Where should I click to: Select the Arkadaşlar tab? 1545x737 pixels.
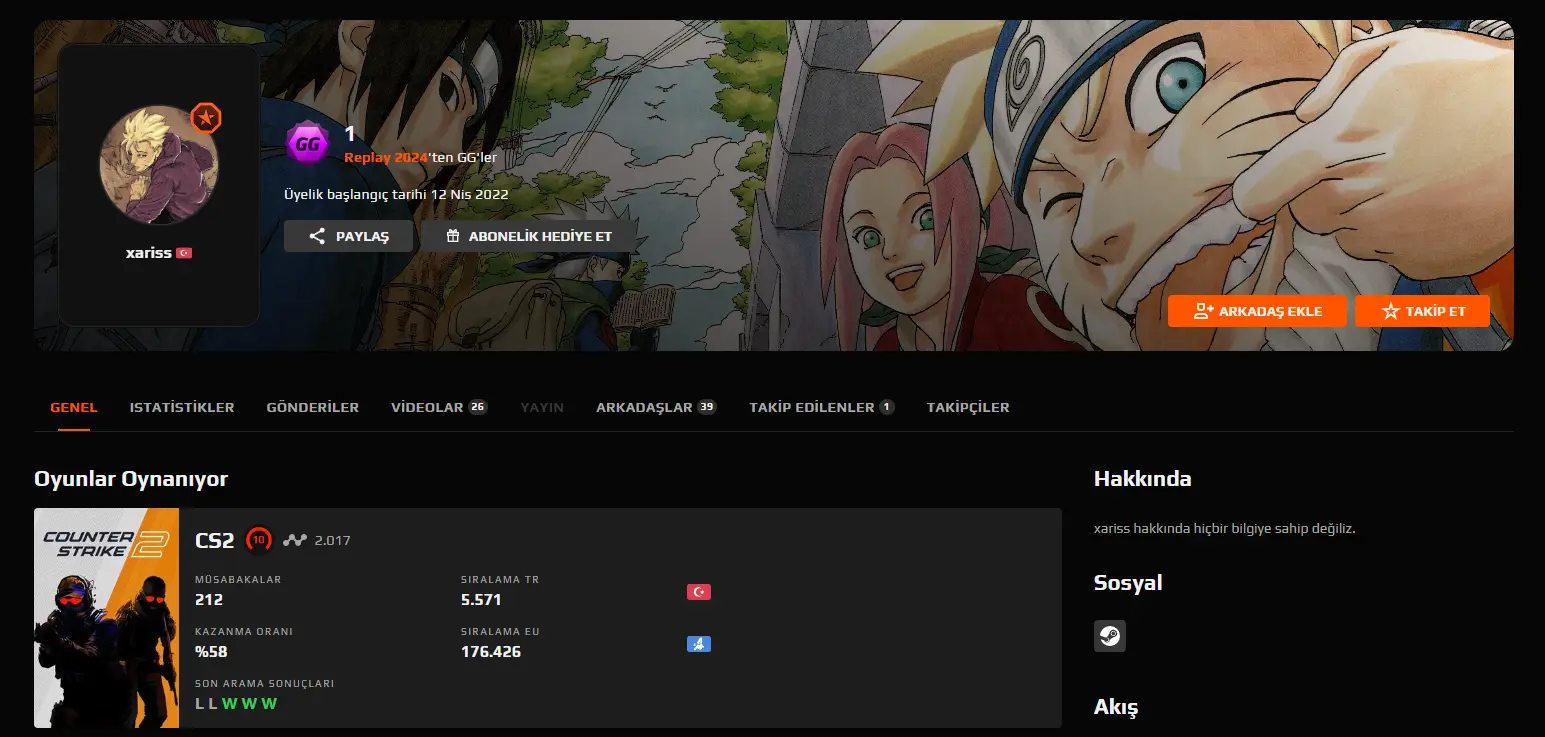pos(656,408)
